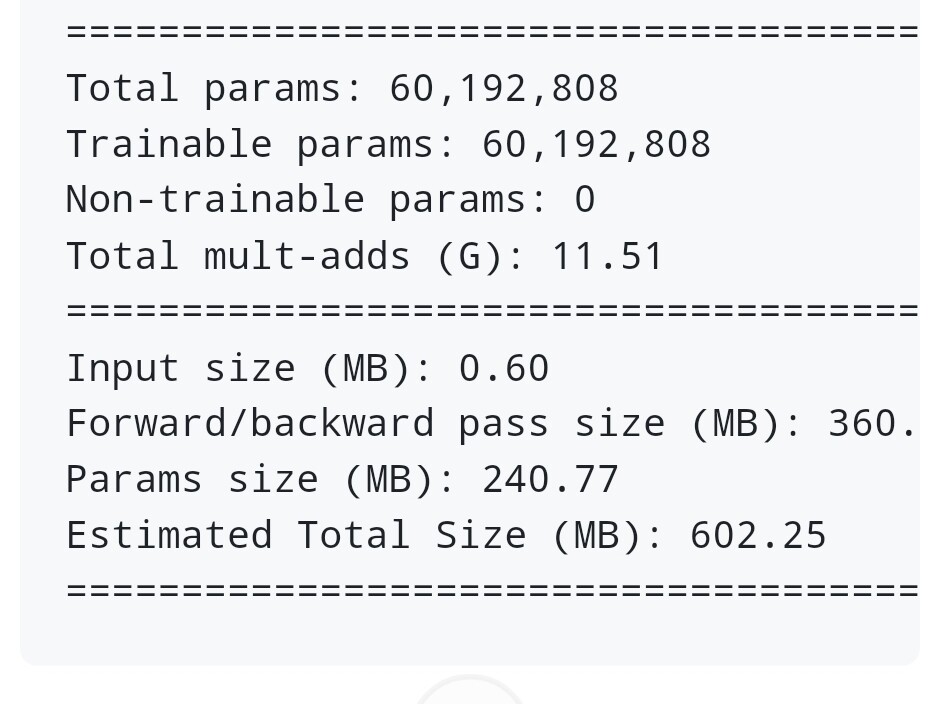
Task: Click the 'Non-trainable params: 0' line
Action: 330,199
